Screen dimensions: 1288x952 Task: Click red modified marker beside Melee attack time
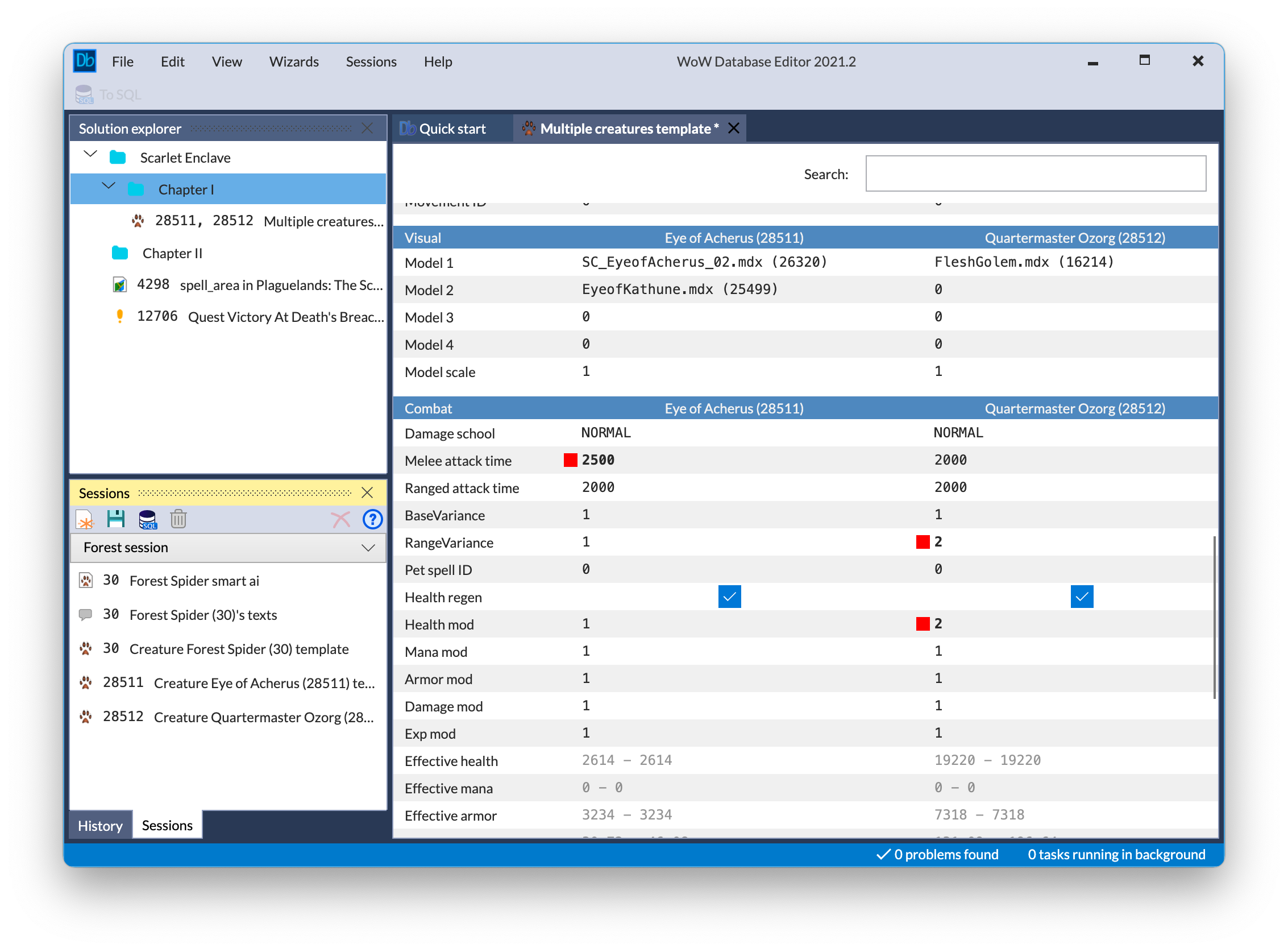tap(570, 460)
